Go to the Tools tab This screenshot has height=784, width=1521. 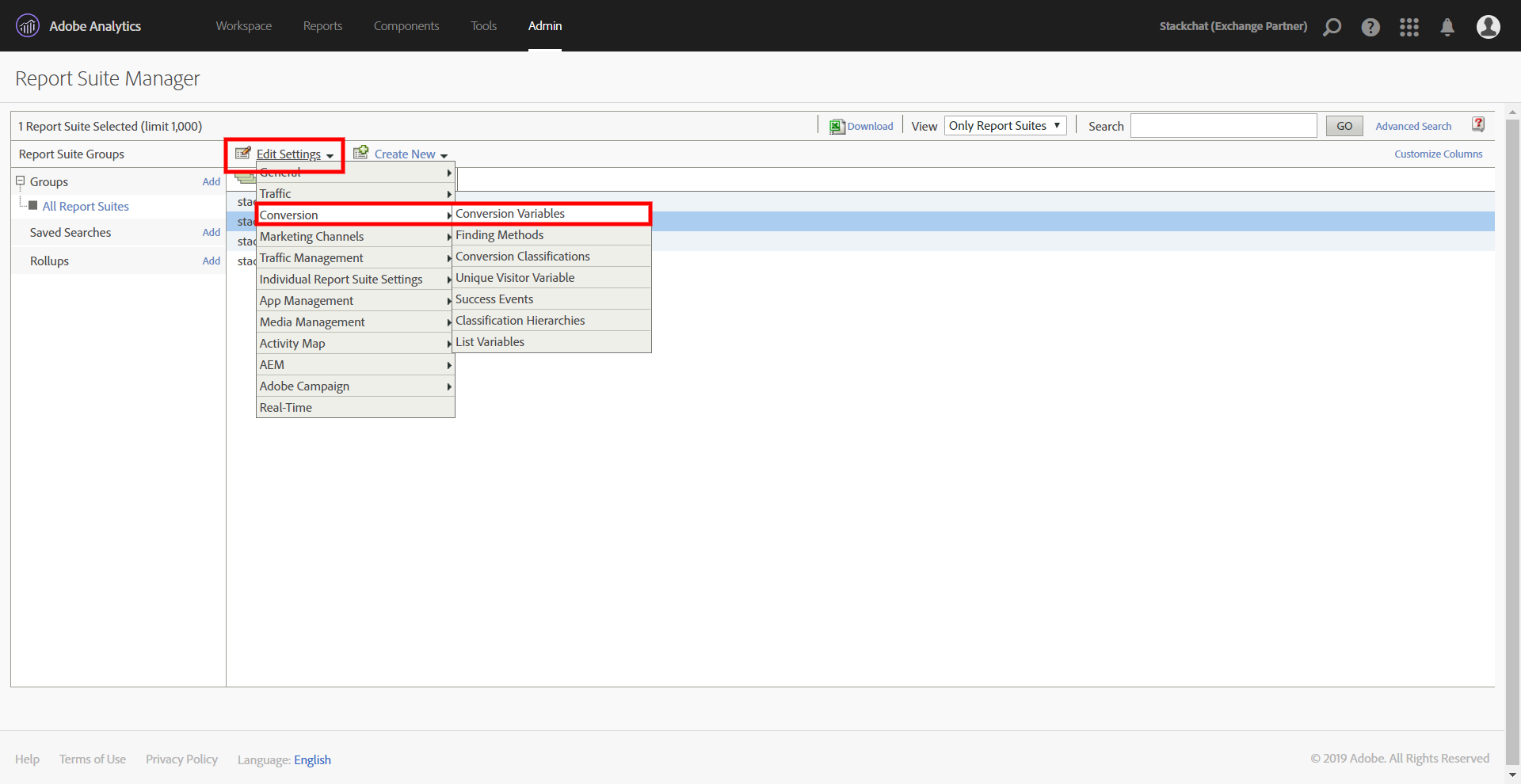484,26
